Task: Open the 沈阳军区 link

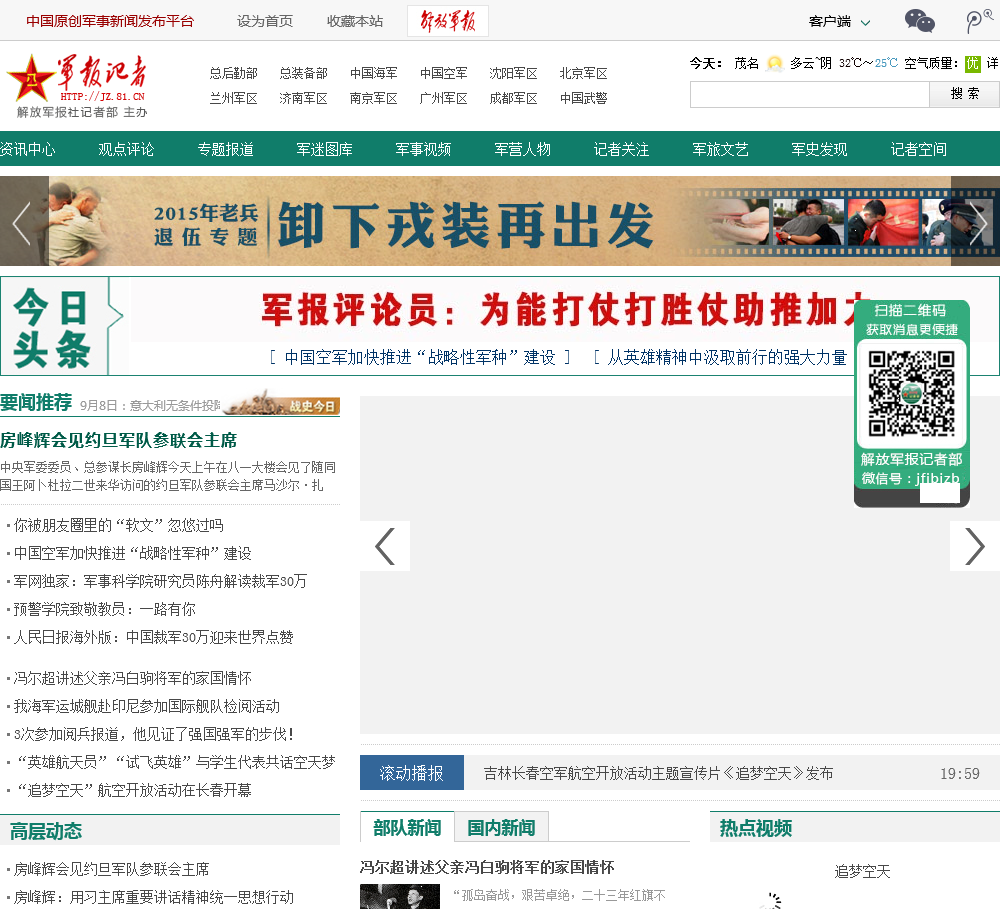Action: tap(513, 73)
